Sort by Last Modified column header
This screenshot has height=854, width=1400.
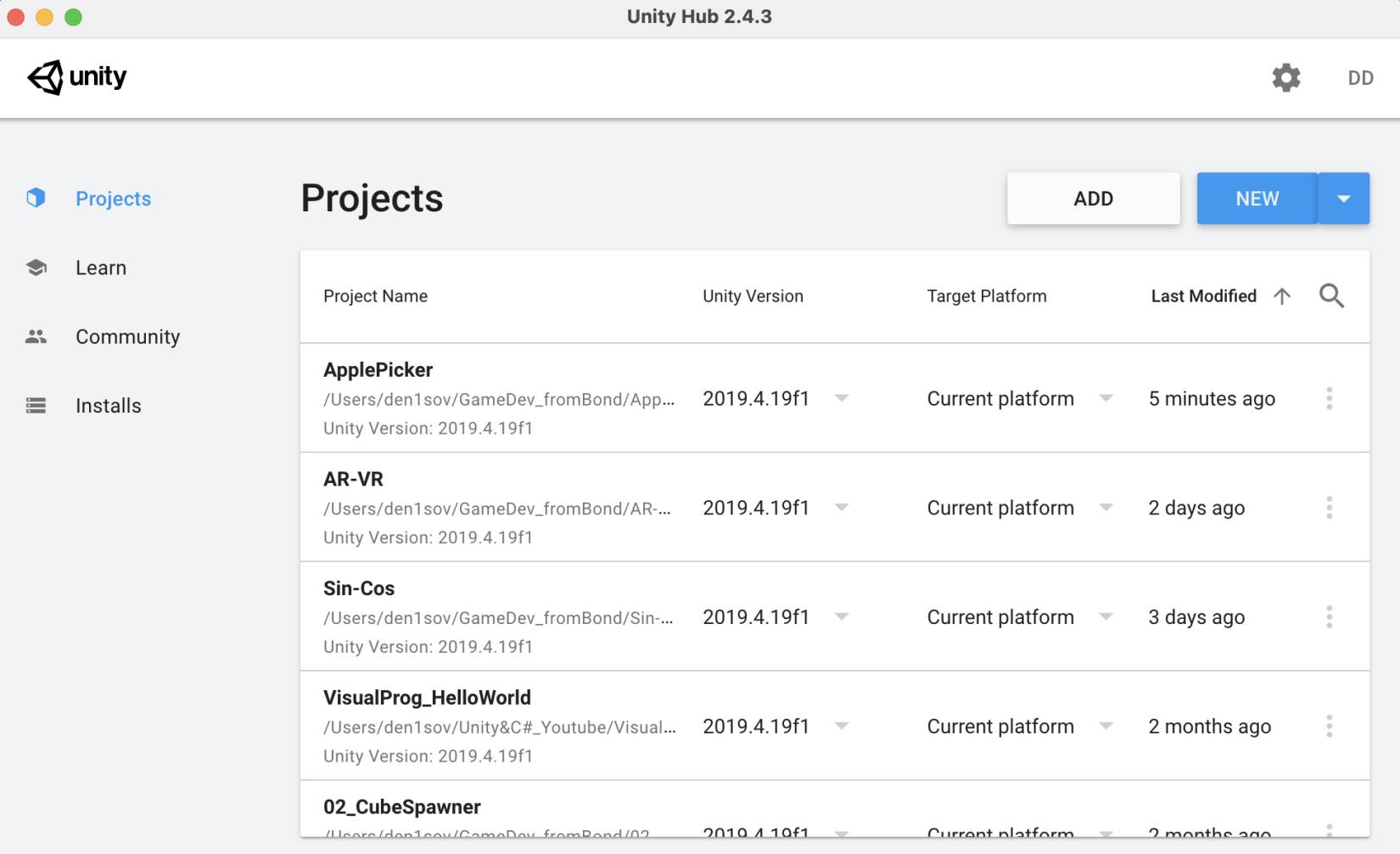click(1203, 295)
